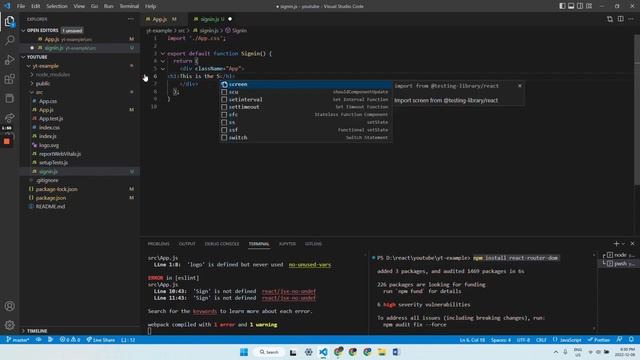Fold the div block at line 5
Screen dimensions: 640x360
[x=163, y=69]
